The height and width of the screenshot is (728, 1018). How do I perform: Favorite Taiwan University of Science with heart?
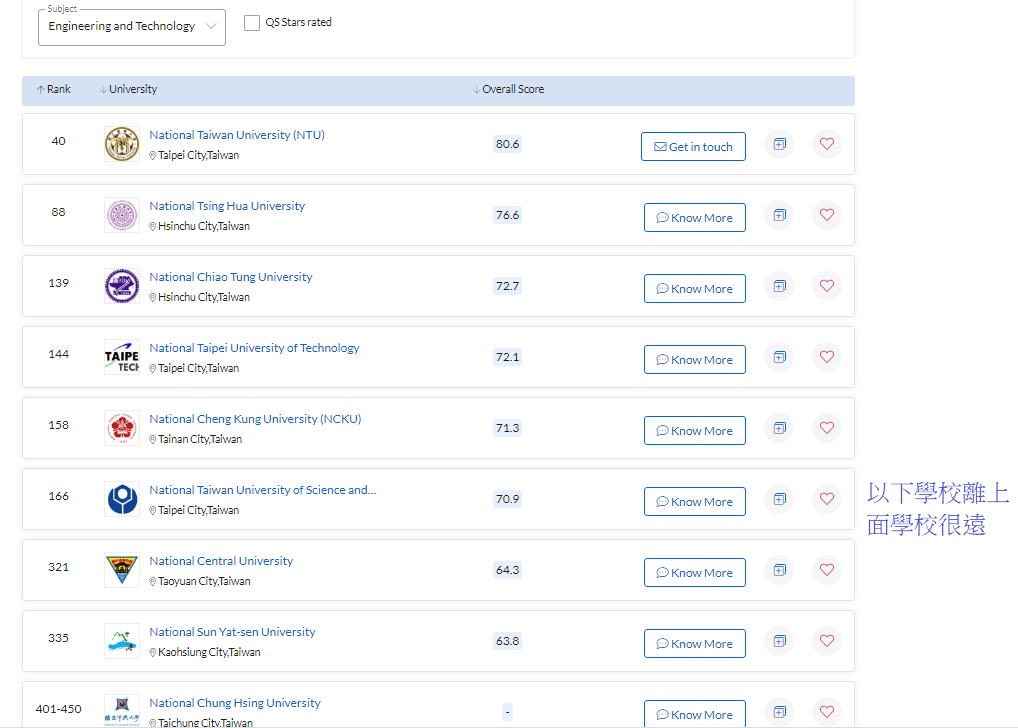pyautogui.click(x=826, y=499)
